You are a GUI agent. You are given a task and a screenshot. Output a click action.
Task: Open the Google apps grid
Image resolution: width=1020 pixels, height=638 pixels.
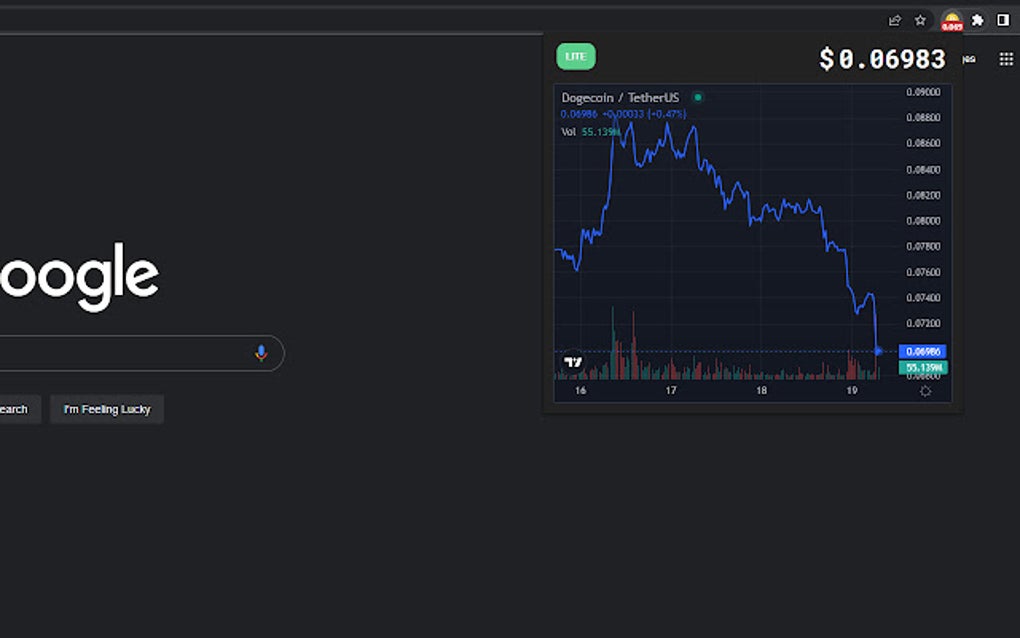tap(1006, 59)
